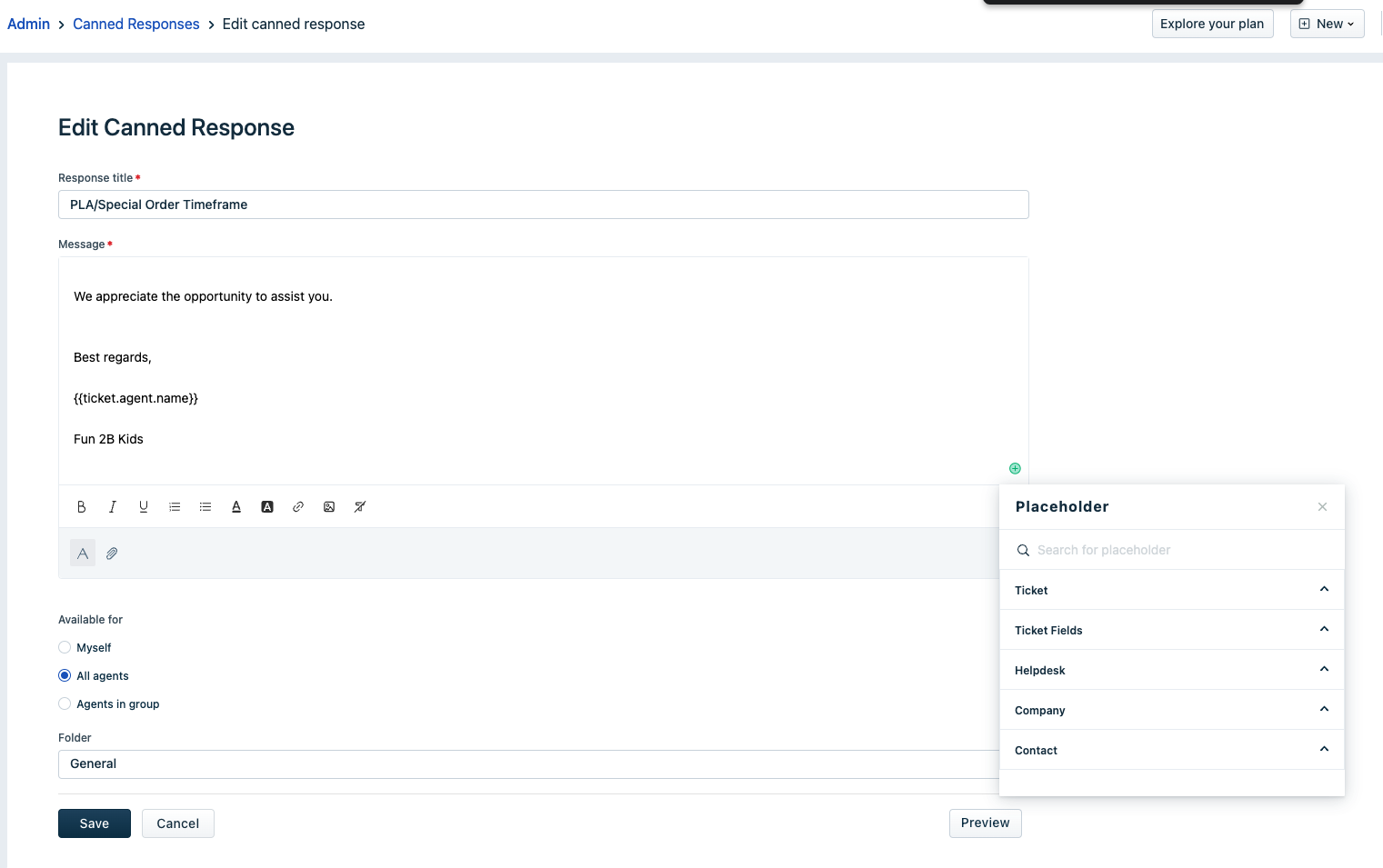
Task: Attach a file with paperclip icon
Action: tap(112, 553)
